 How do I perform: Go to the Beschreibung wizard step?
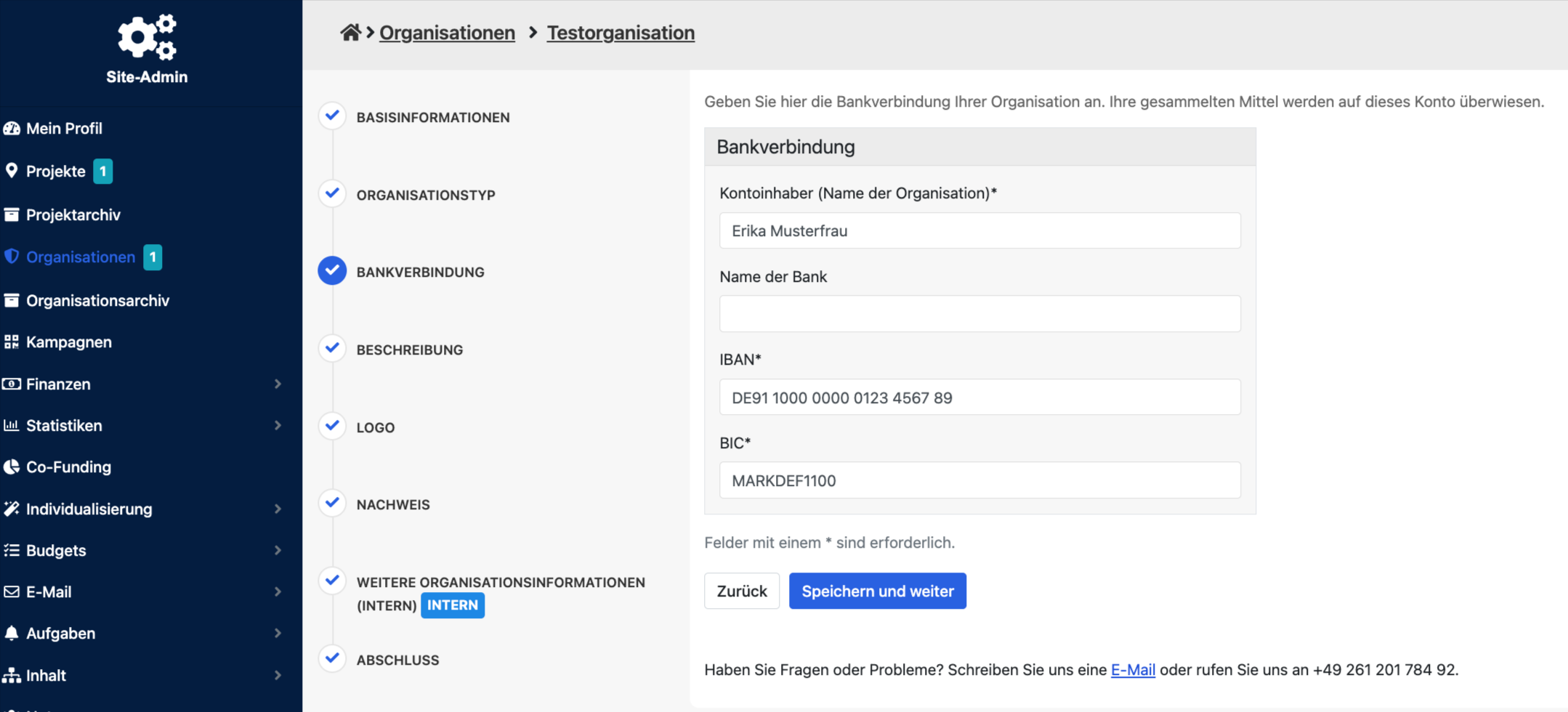point(409,349)
